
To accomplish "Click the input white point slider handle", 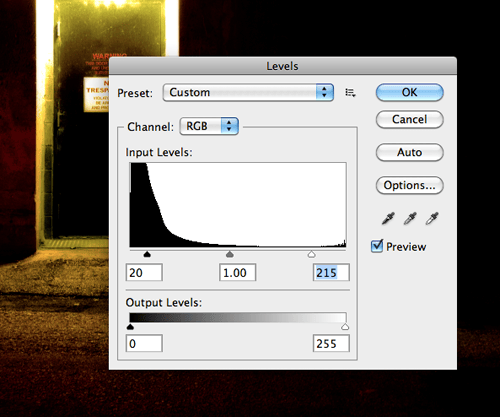I will coord(311,255).
